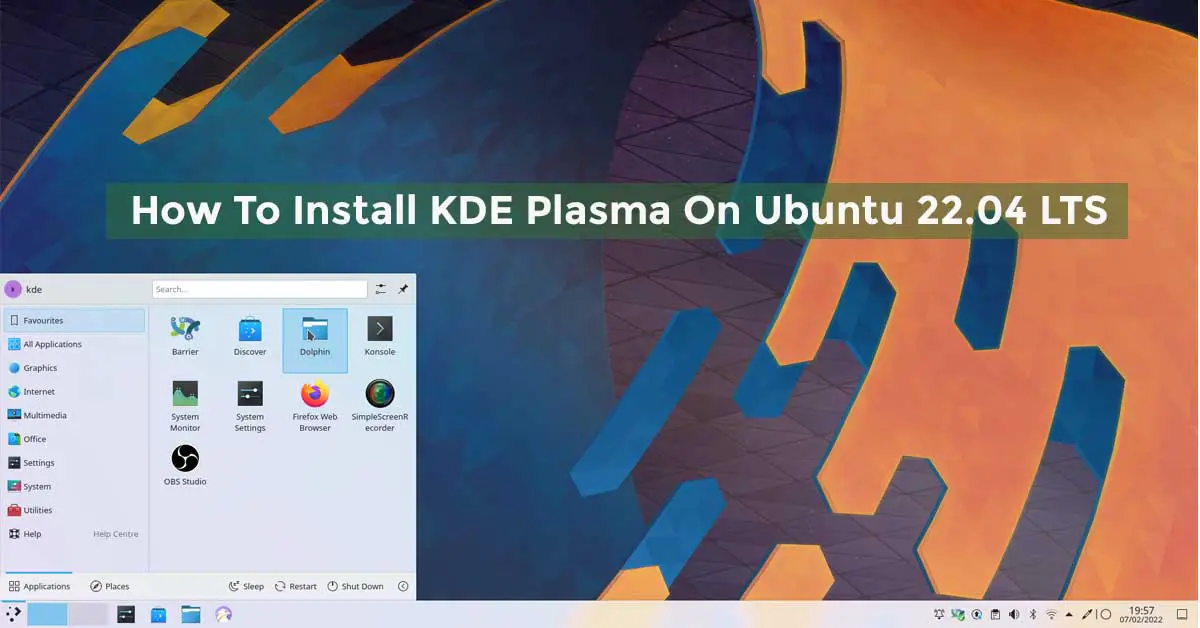This screenshot has height=628, width=1200.
Task: Pin the application launcher open
Action: (403, 289)
